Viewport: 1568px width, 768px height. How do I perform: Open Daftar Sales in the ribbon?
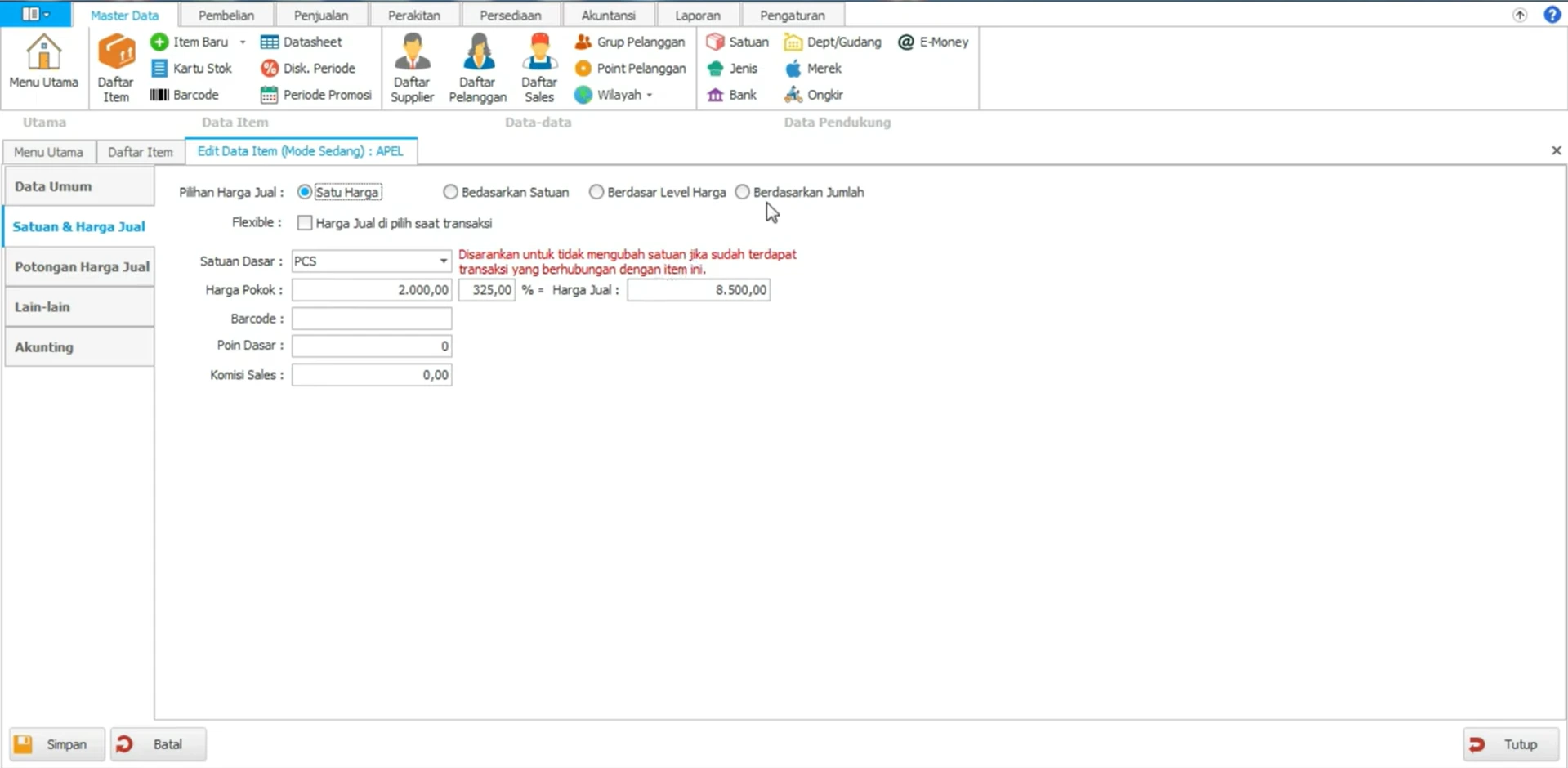tap(539, 69)
